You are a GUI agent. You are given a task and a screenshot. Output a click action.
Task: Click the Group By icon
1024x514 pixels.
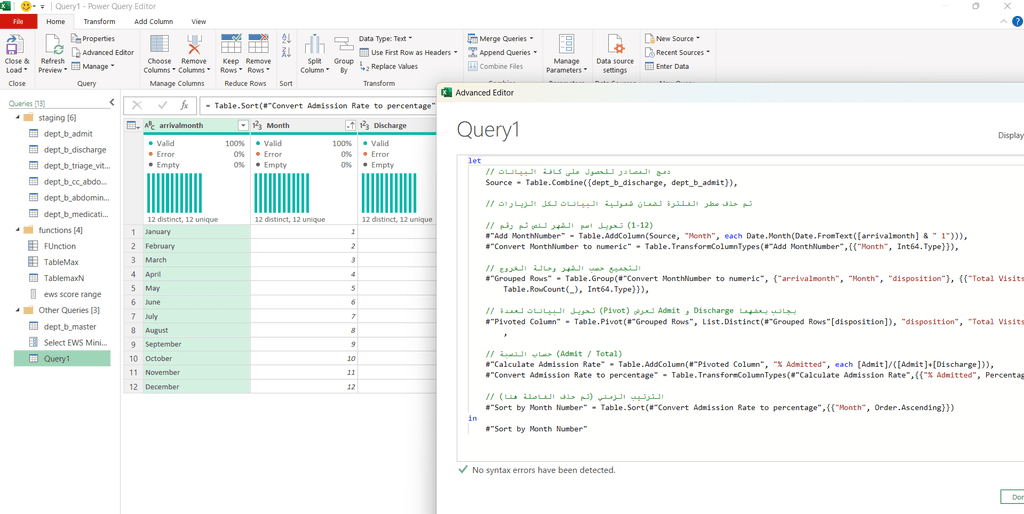[x=344, y=45]
